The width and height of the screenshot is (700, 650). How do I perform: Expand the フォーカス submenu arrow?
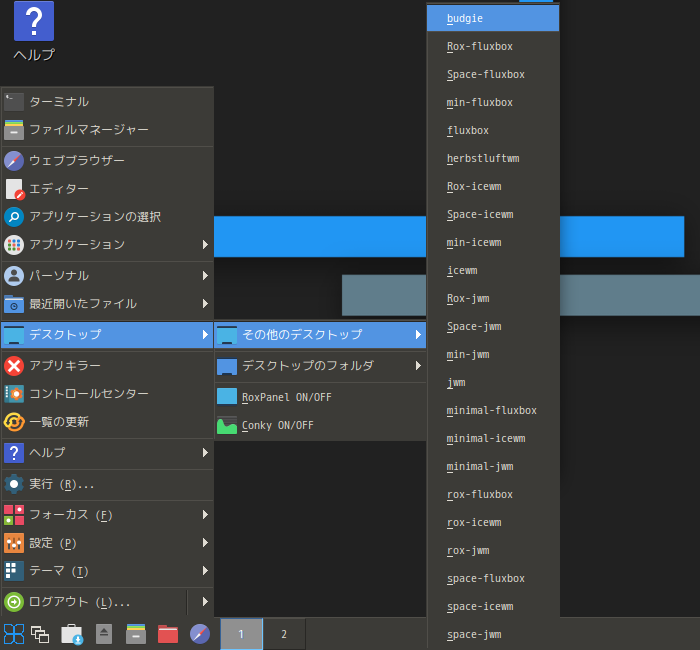(205, 515)
